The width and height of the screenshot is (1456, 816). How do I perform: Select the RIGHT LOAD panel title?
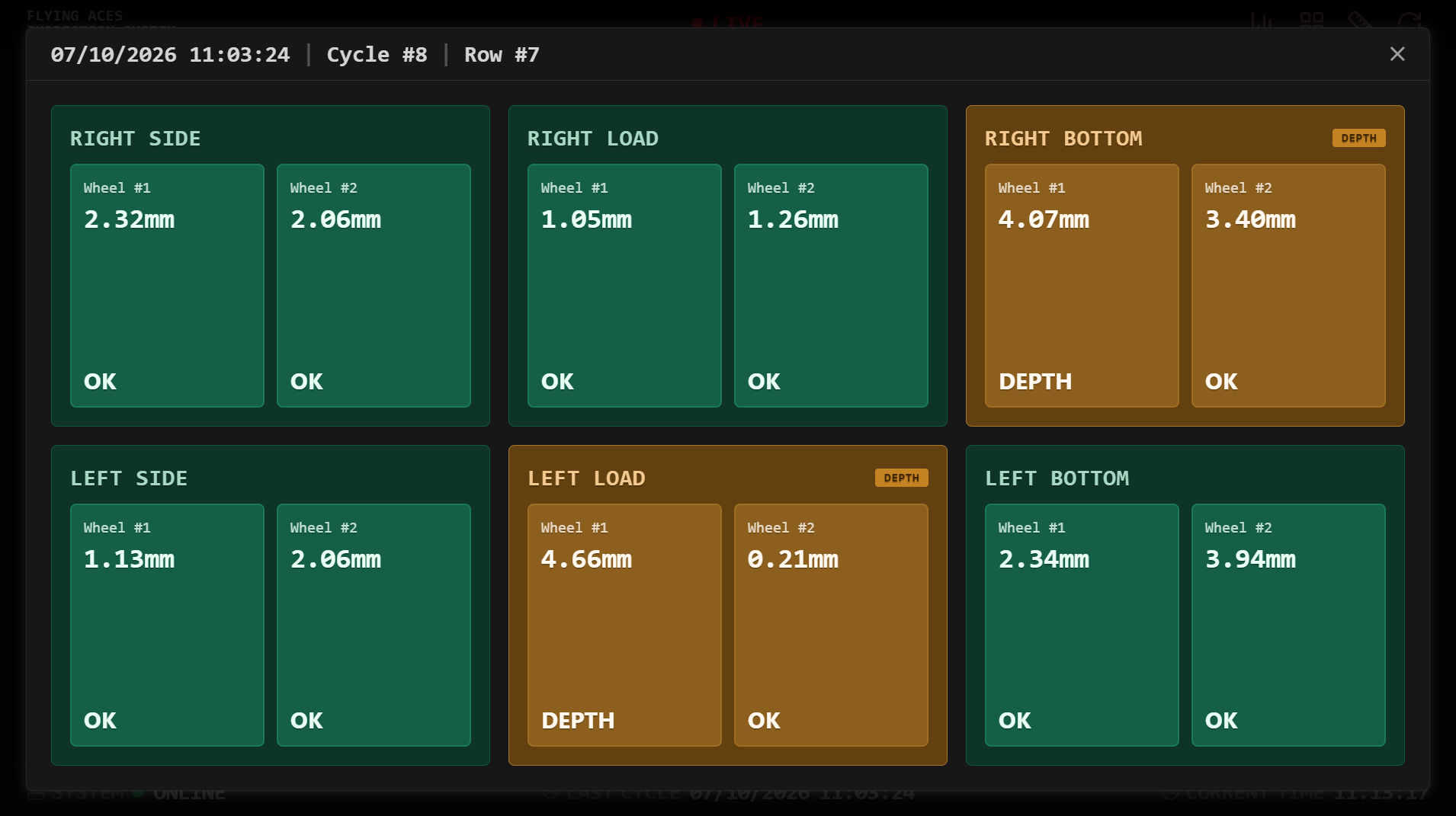[593, 139]
